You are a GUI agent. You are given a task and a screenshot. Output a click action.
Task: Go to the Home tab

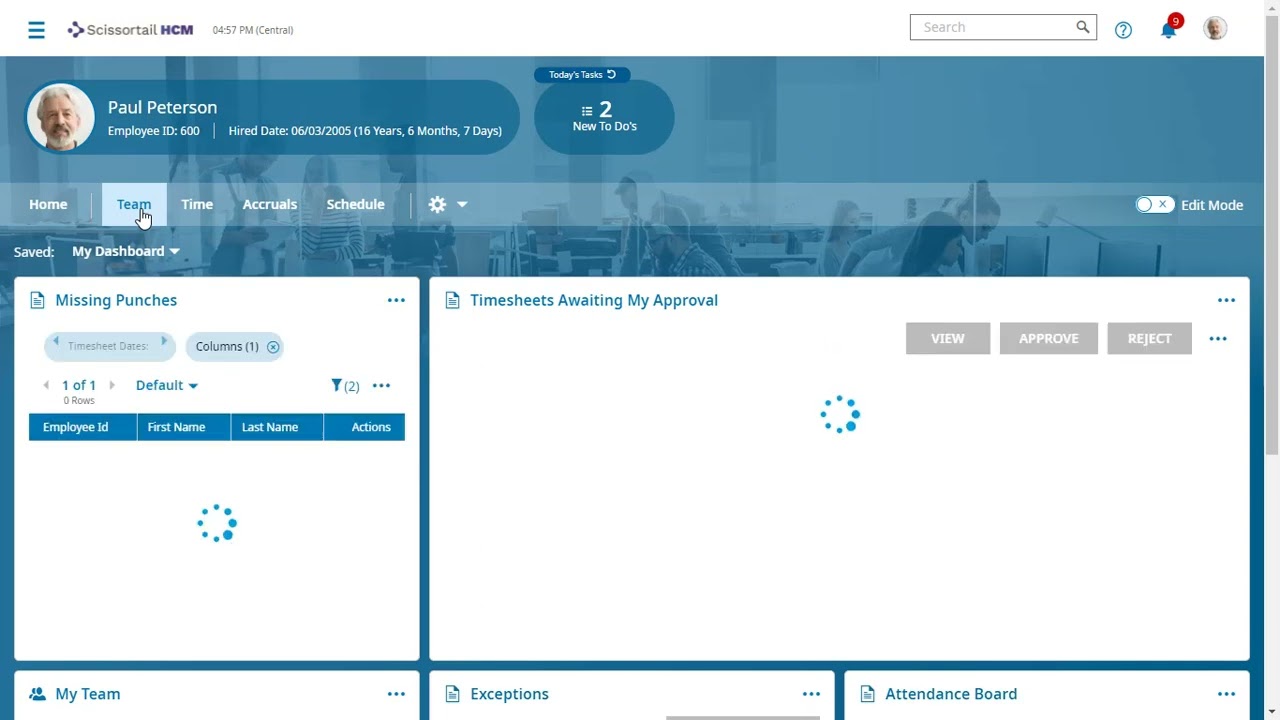coord(48,204)
